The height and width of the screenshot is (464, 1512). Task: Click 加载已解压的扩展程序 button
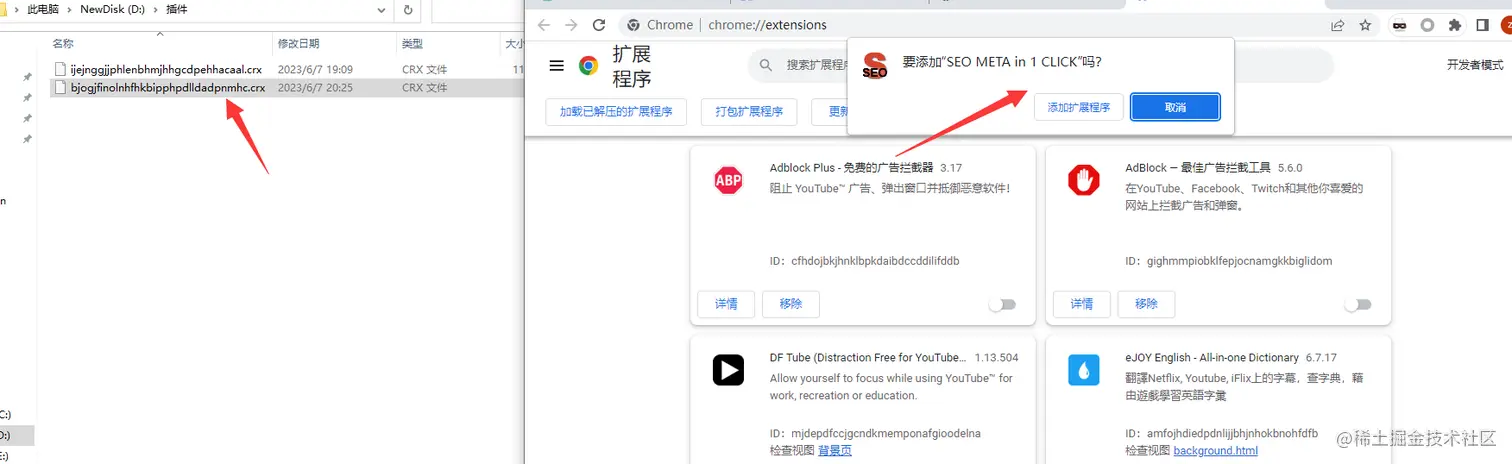616,111
